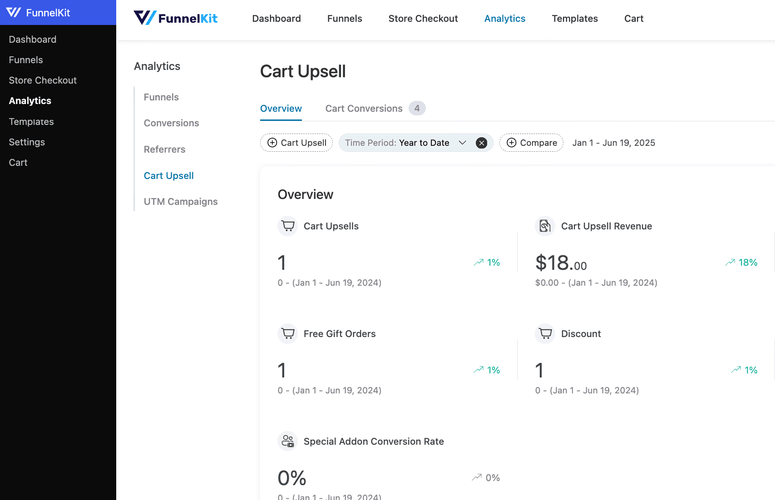This screenshot has width=775, height=500.
Task: Click the Free Gift Orders label
Action: (x=339, y=333)
